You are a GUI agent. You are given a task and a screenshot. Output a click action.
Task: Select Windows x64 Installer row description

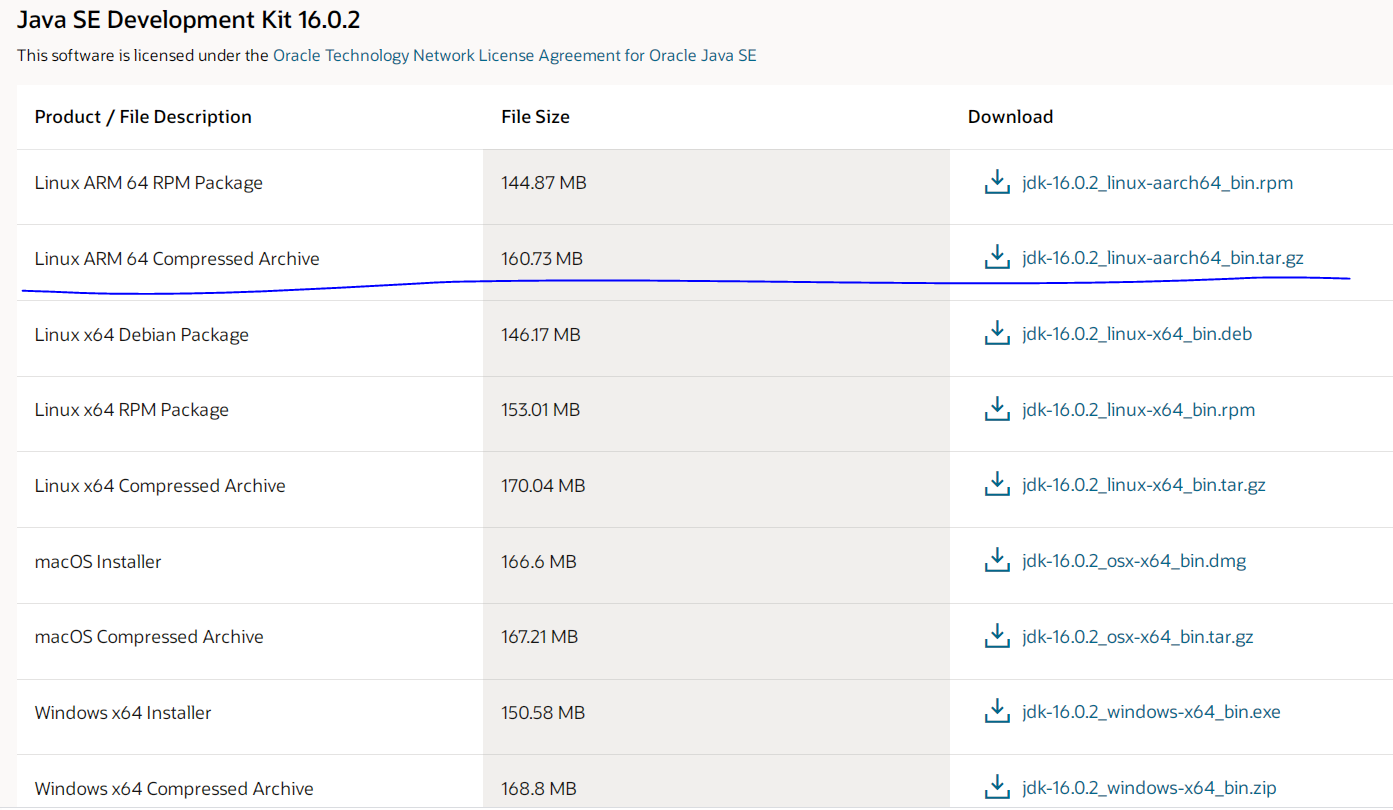pos(123,713)
